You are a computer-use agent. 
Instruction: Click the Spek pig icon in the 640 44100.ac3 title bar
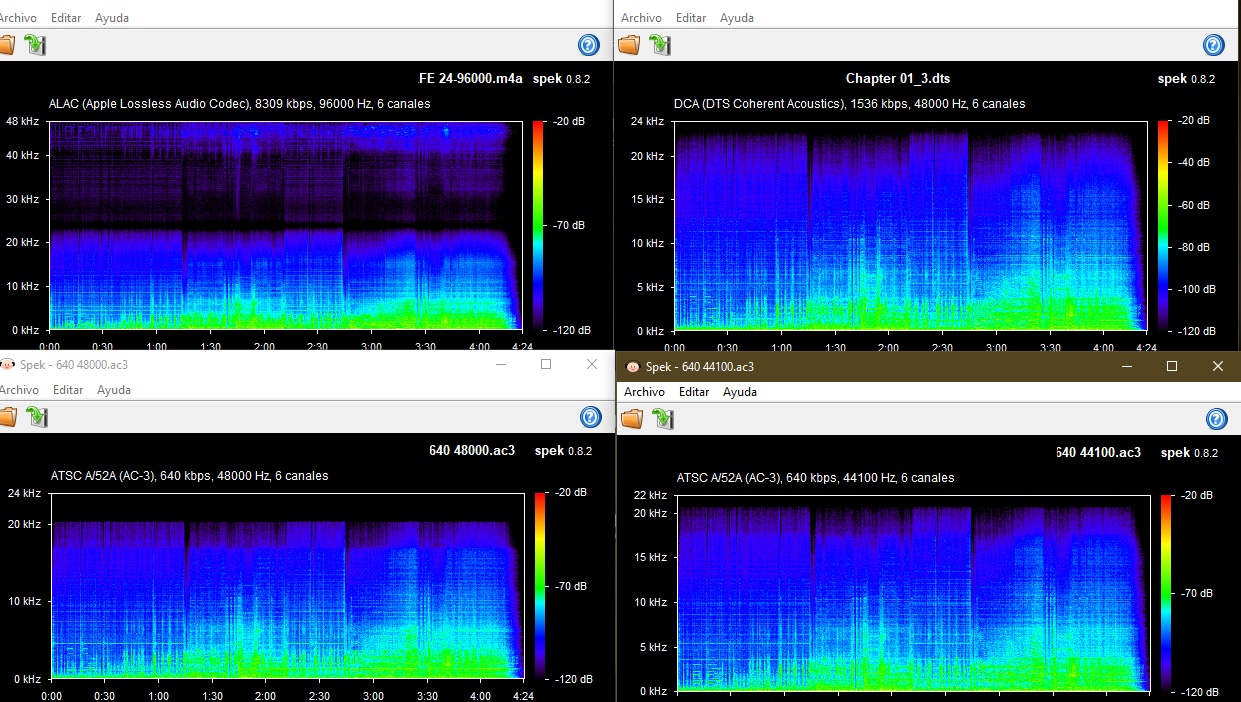(x=632, y=367)
